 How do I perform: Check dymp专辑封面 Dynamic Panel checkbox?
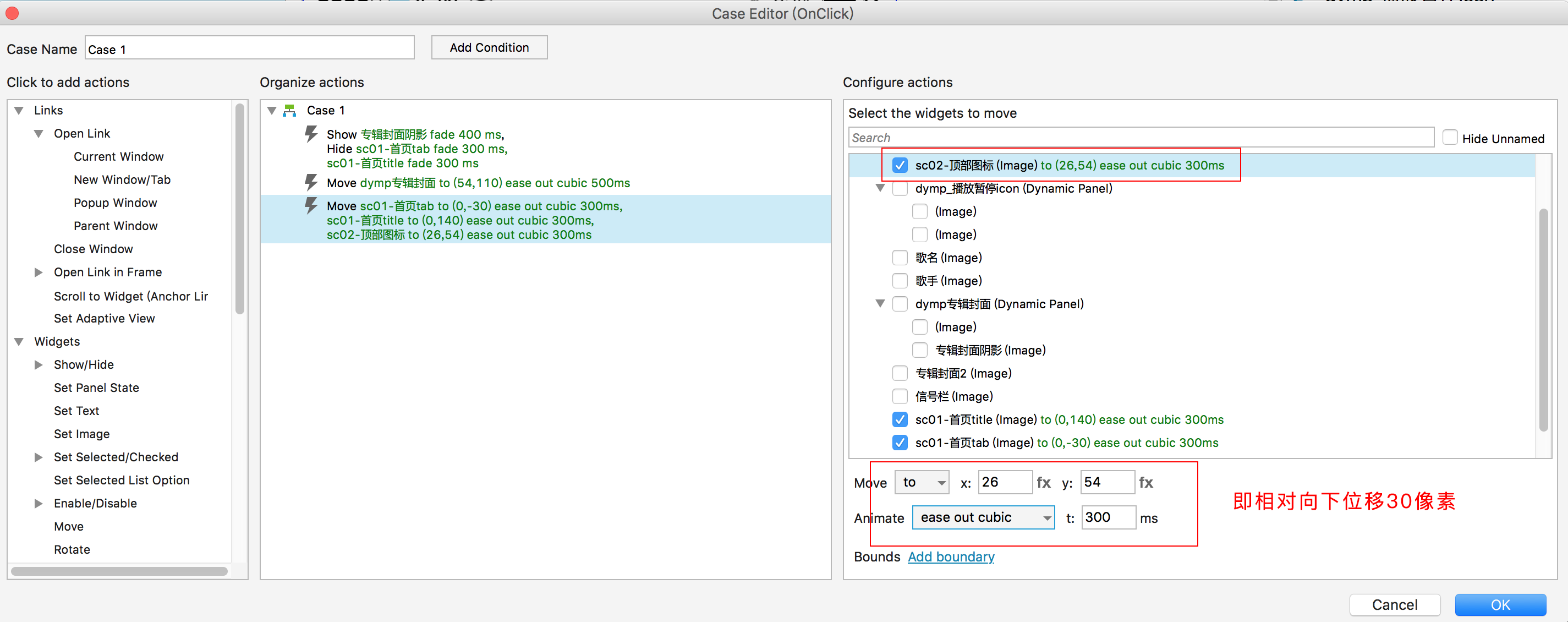[x=900, y=304]
